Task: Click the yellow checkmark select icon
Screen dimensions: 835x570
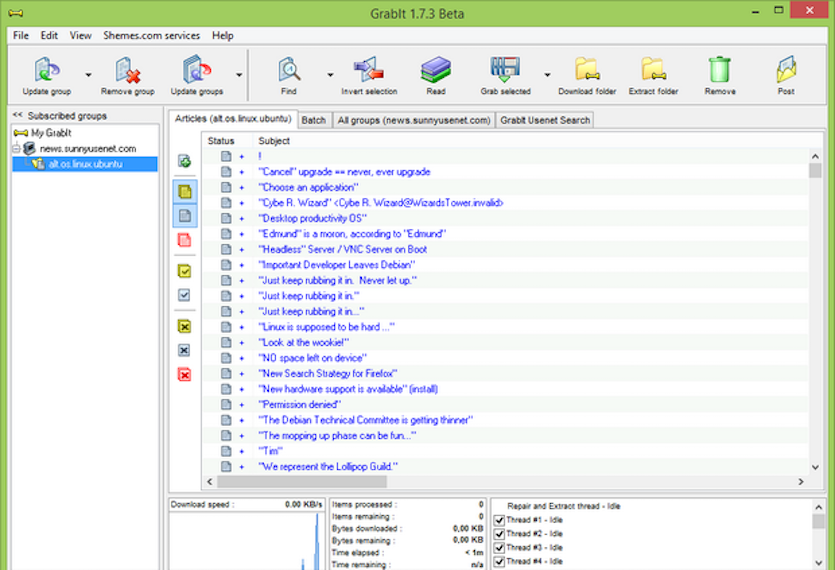Action: [x=184, y=271]
